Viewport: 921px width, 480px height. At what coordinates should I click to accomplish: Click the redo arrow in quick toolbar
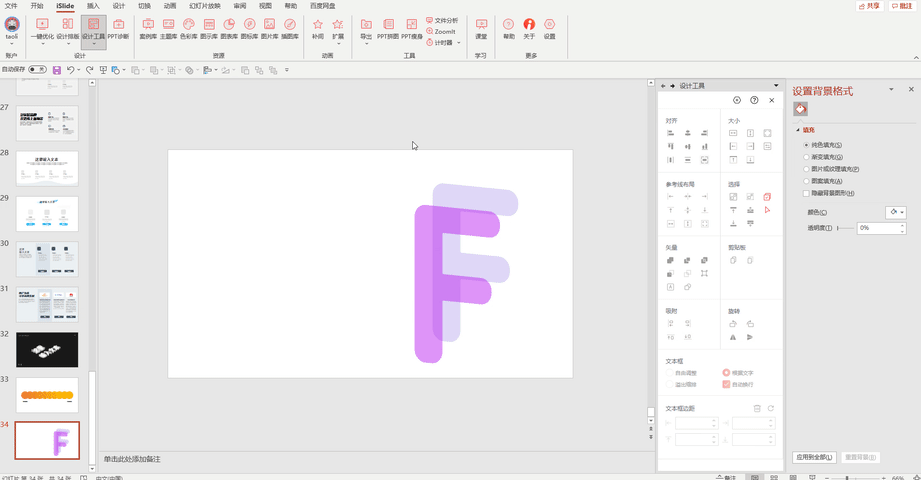point(90,70)
